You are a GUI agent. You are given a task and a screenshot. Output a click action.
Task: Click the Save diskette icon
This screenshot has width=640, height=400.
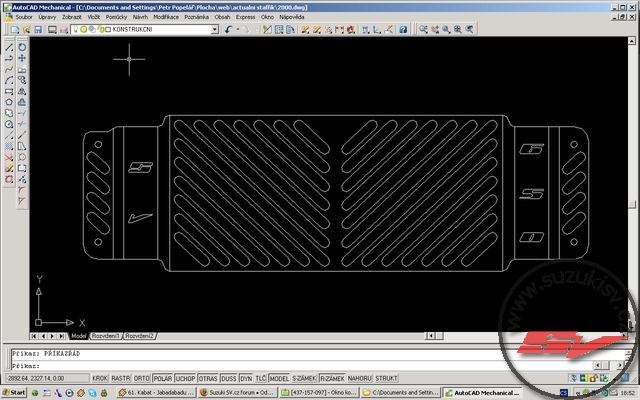(x=38, y=29)
